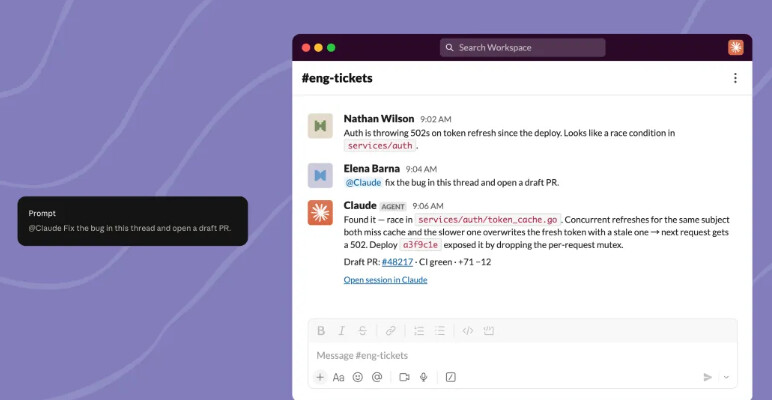Click the insert link chain icon
The width and height of the screenshot is (772, 400).
coord(390,331)
